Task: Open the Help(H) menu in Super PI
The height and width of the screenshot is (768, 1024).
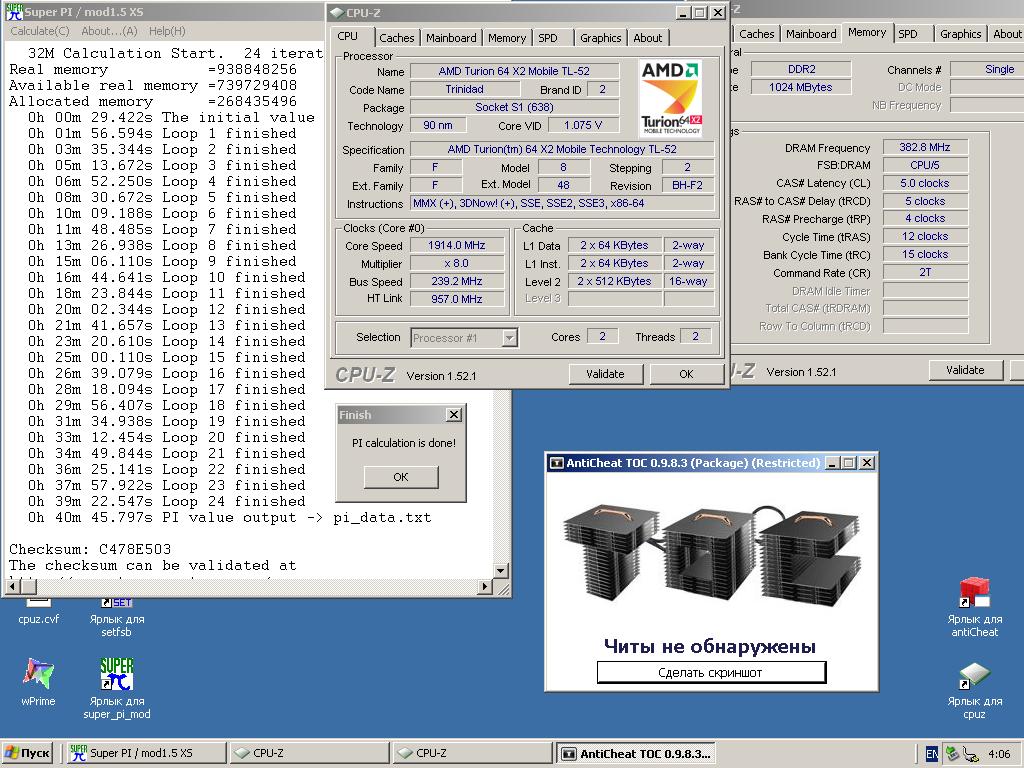Action: (167, 31)
